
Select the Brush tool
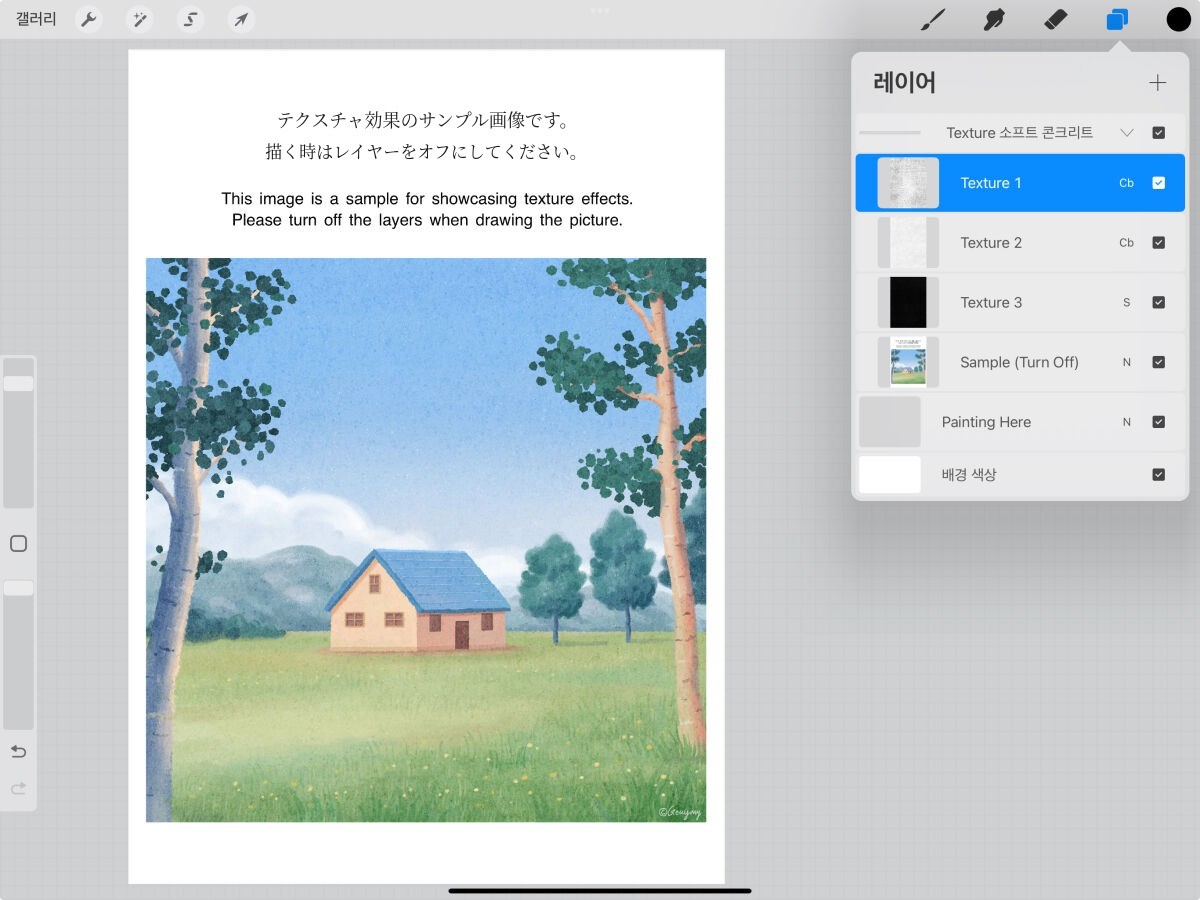tap(932, 20)
